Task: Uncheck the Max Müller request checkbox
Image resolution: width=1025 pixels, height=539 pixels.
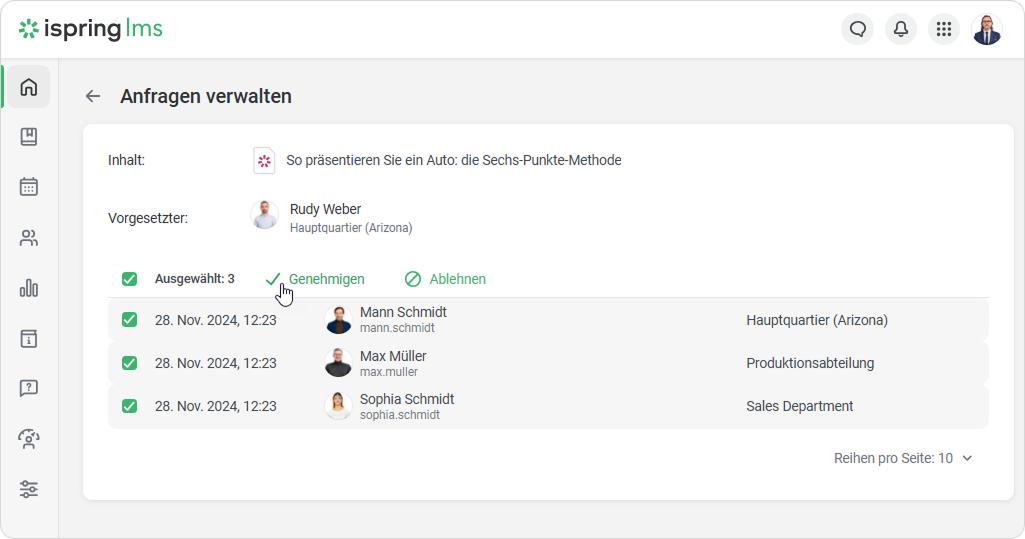Action: pos(129,363)
